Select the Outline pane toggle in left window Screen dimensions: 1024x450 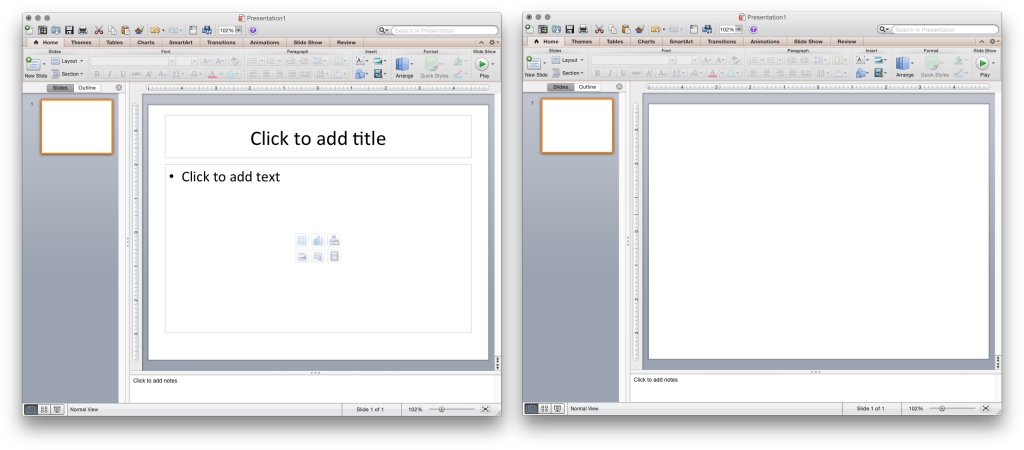pos(87,88)
